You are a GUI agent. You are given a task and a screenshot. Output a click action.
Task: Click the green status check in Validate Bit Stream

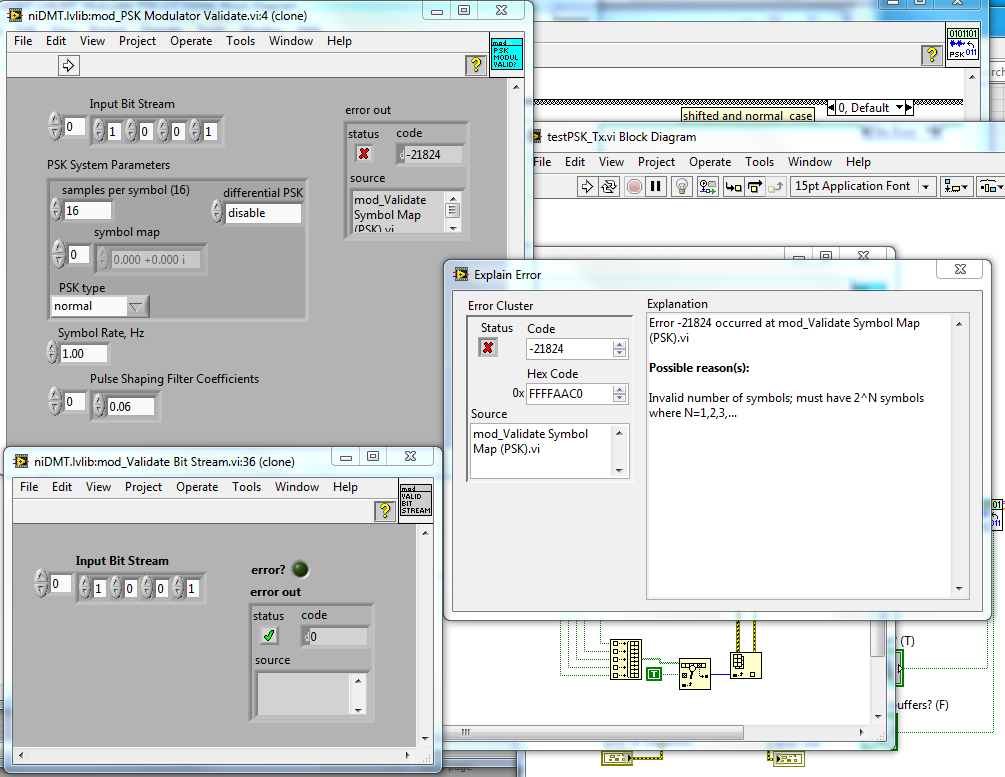click(x=267, y=635)
